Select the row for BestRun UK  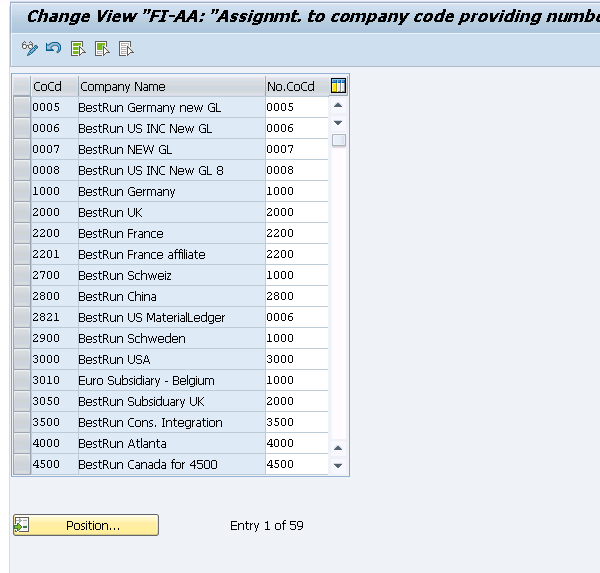point(22,212)
